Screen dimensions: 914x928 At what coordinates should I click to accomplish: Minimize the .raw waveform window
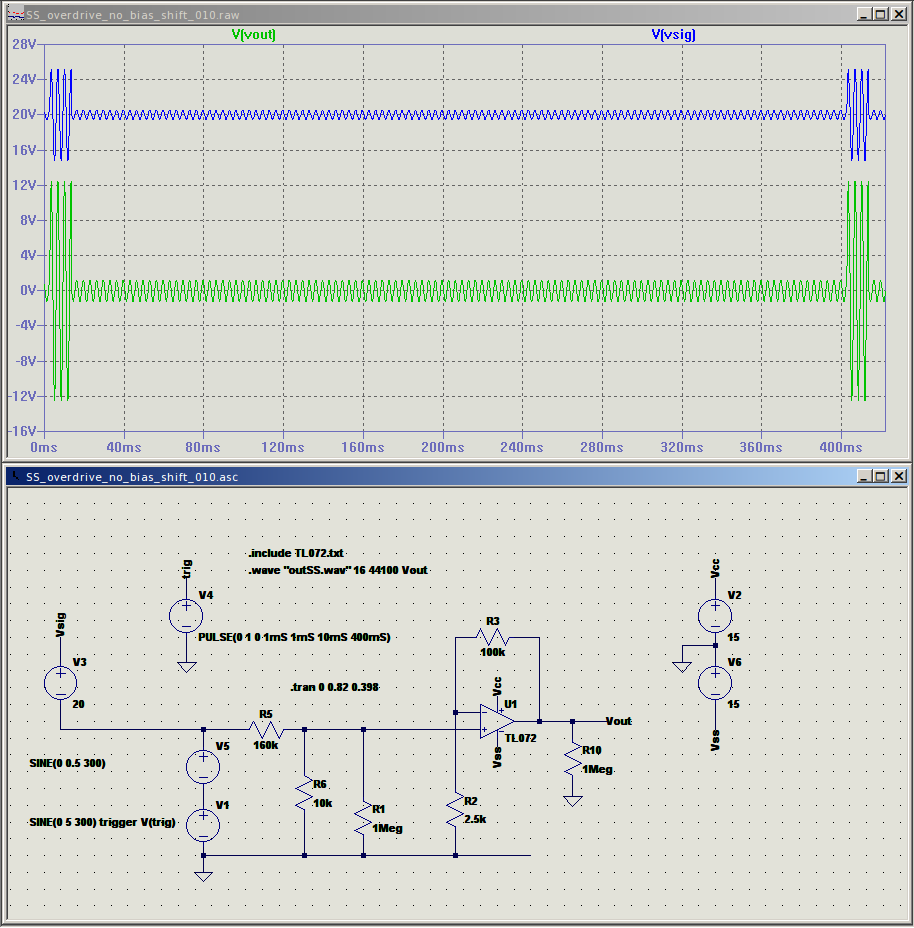point(864,14)
